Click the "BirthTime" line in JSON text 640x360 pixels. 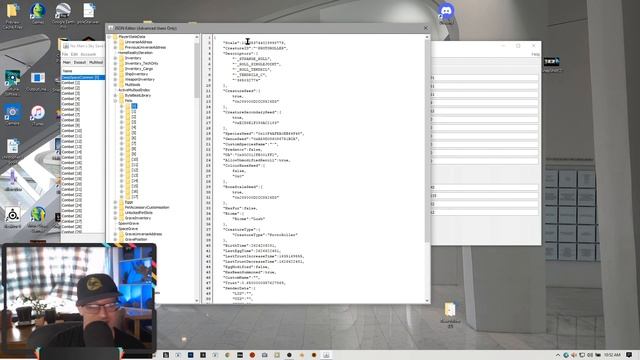[249, 245]
